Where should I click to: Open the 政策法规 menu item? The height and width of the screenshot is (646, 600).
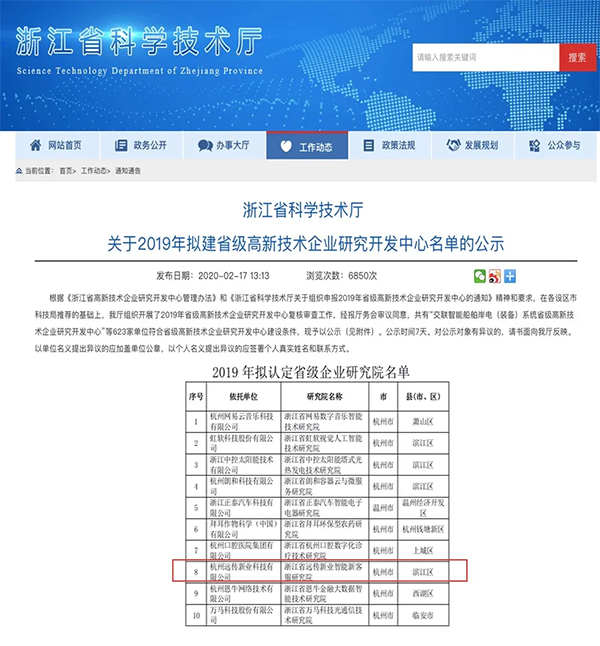398,145
